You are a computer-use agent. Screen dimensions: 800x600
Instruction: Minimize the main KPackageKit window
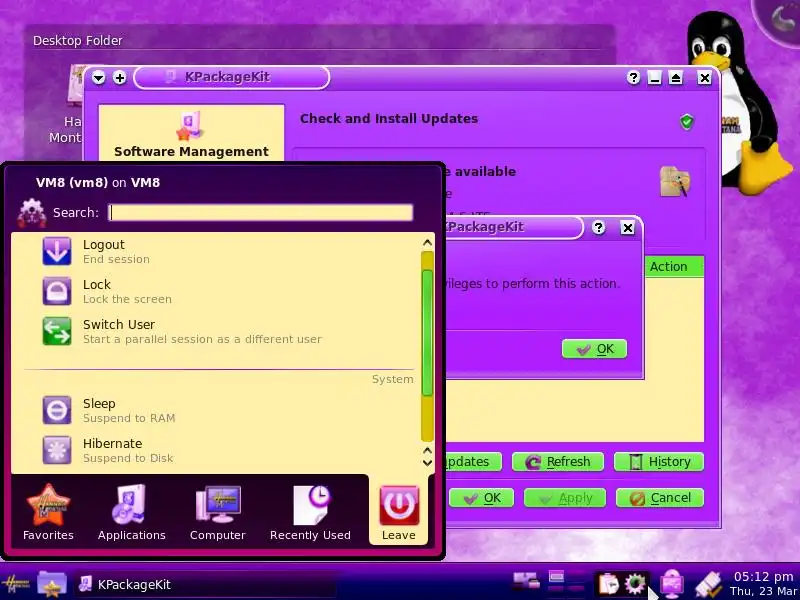click(x=654, y=78)
